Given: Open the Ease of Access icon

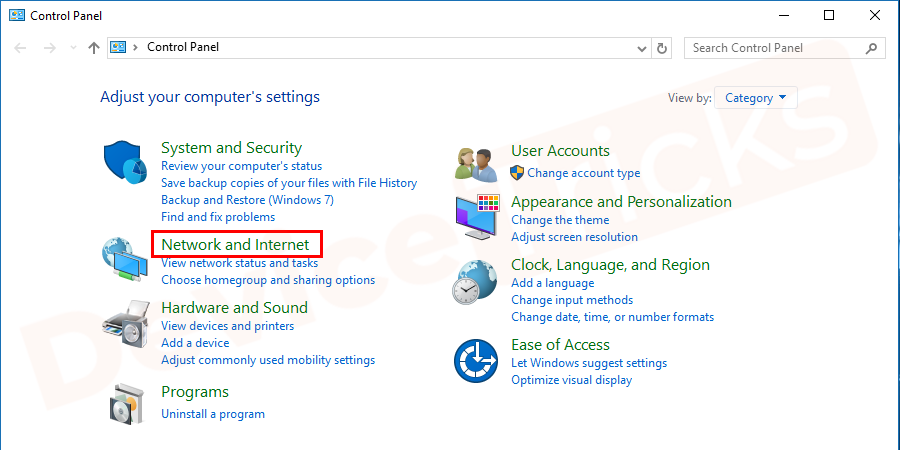Looking at the screenshot, I should 477,362.
